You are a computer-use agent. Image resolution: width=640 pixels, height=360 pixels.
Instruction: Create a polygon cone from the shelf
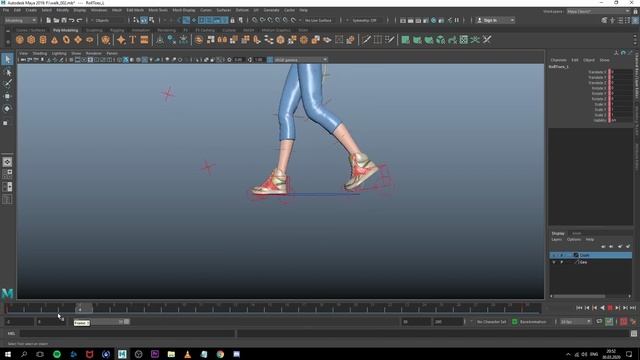coord(54,40)
